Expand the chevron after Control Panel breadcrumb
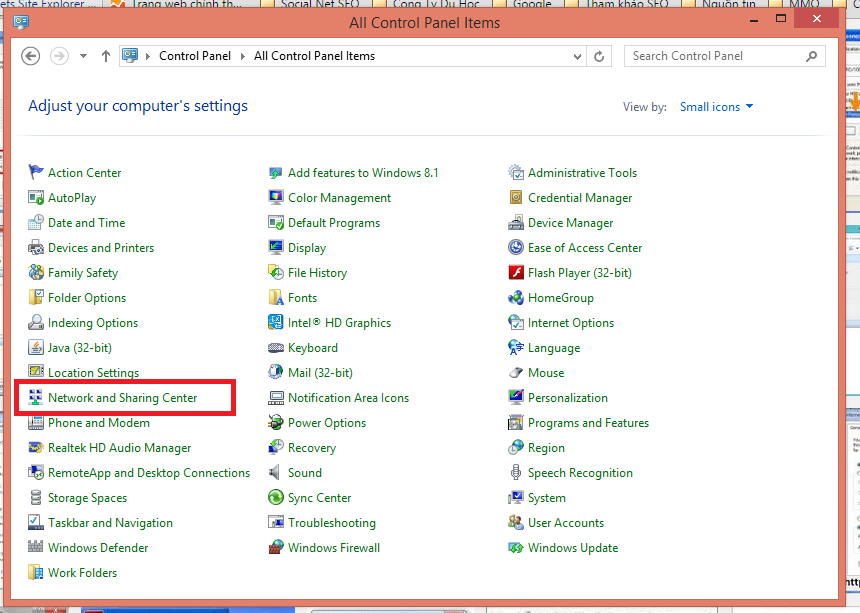 pos(242,56)
